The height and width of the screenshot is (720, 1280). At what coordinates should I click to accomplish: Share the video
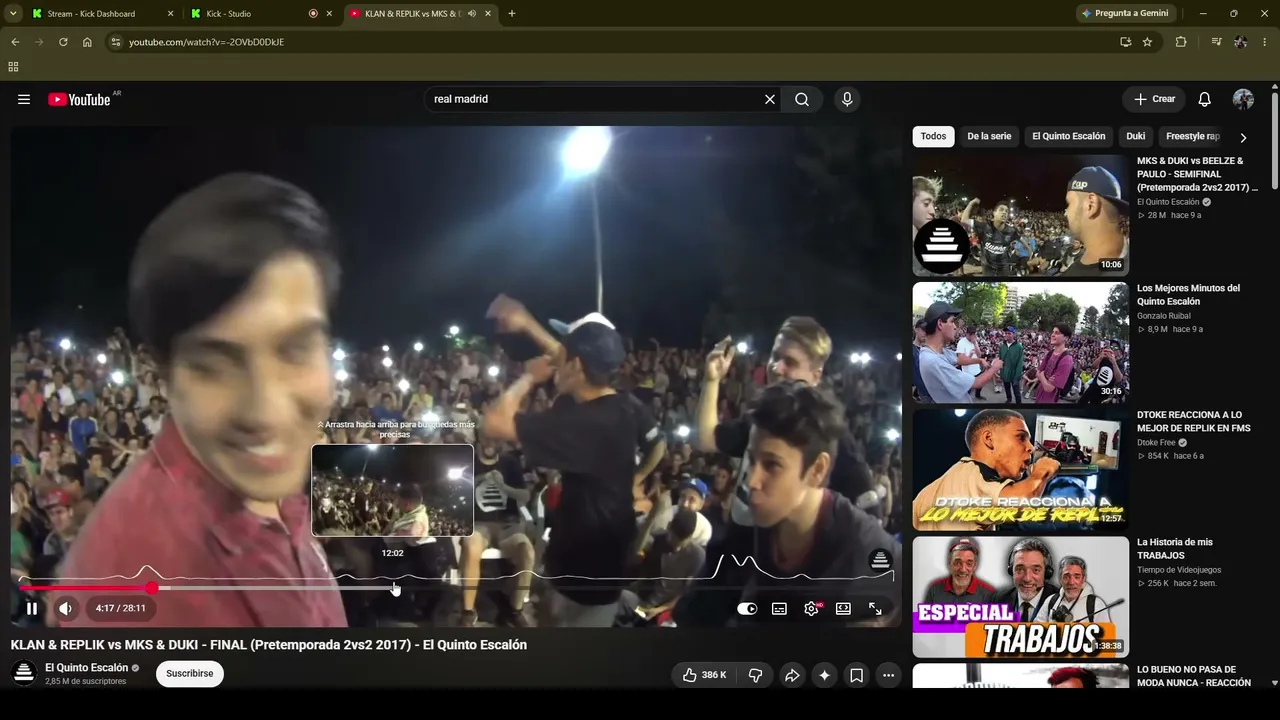click(x=792, y=675)
